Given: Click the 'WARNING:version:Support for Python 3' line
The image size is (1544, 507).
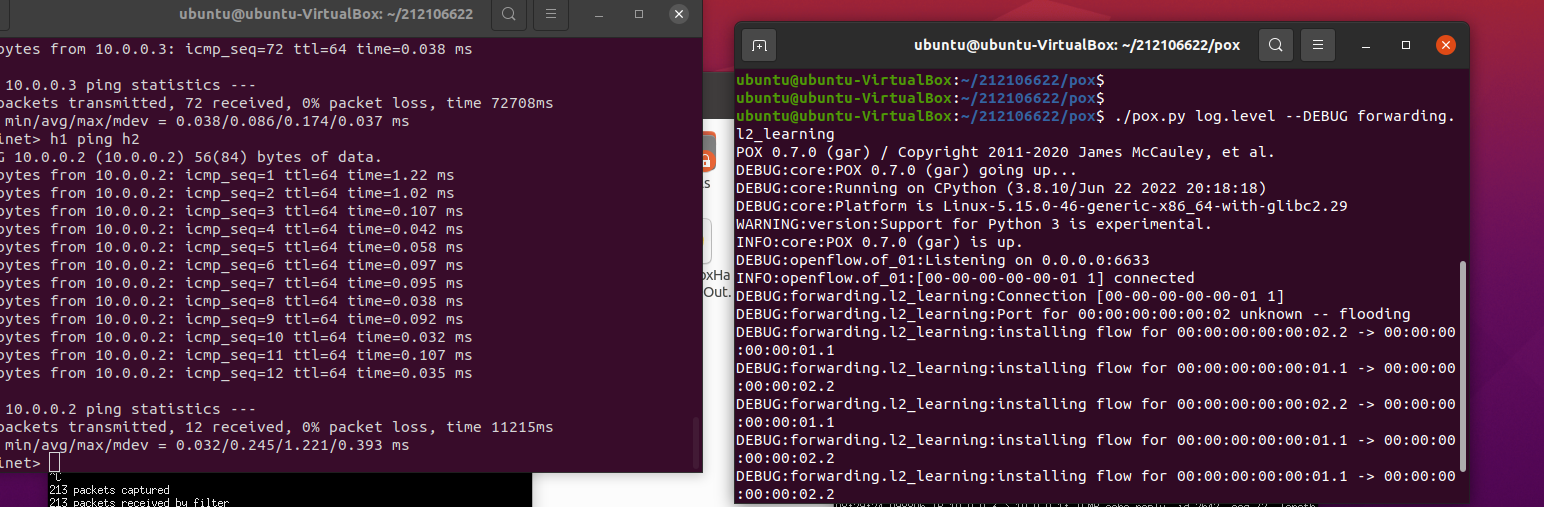Looking at the screenshot, I should pos(974,224).
